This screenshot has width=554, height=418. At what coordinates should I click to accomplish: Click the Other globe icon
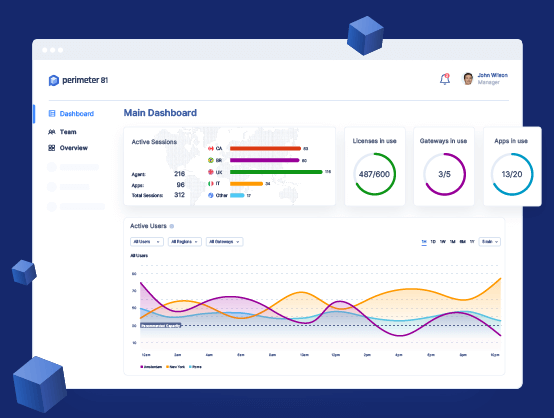click(211, 195)
